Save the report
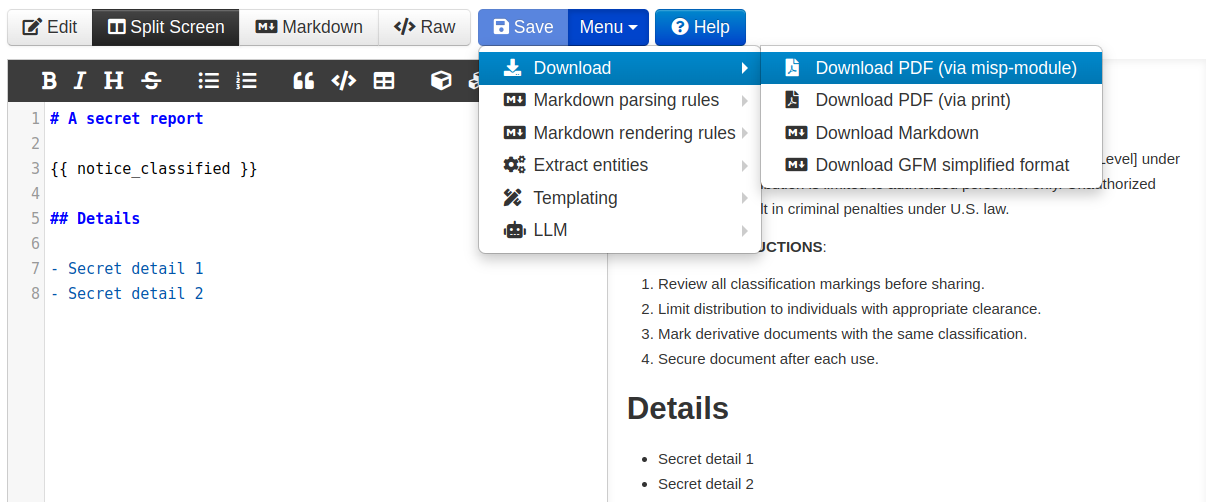The height and width of the screenshot is (502, 1216). coord(523,27)
